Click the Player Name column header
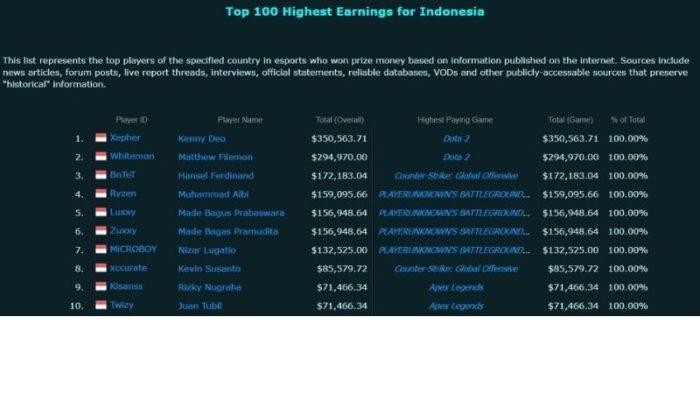This screenshot has width=700, height=394. pos(240,120)
